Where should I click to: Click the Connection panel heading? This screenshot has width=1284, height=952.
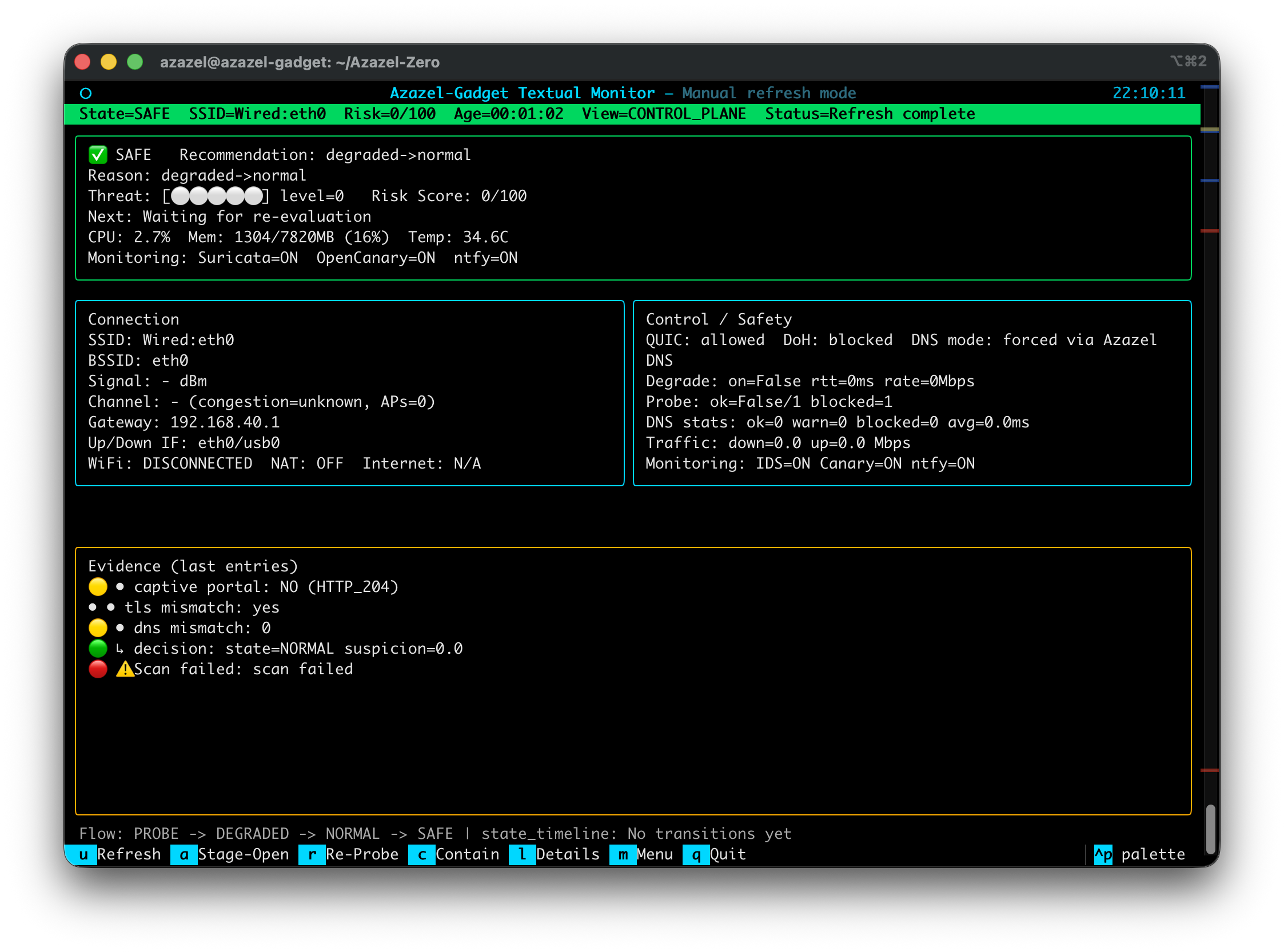(x=134, y=319)
